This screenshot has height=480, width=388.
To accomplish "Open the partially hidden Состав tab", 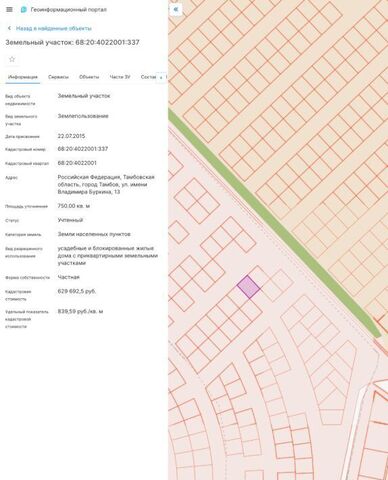I will tap(148, 77).
